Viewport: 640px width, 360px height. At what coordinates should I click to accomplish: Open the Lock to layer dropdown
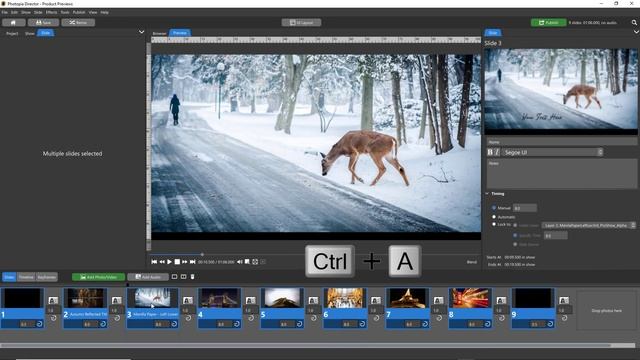tap(589, 225)
